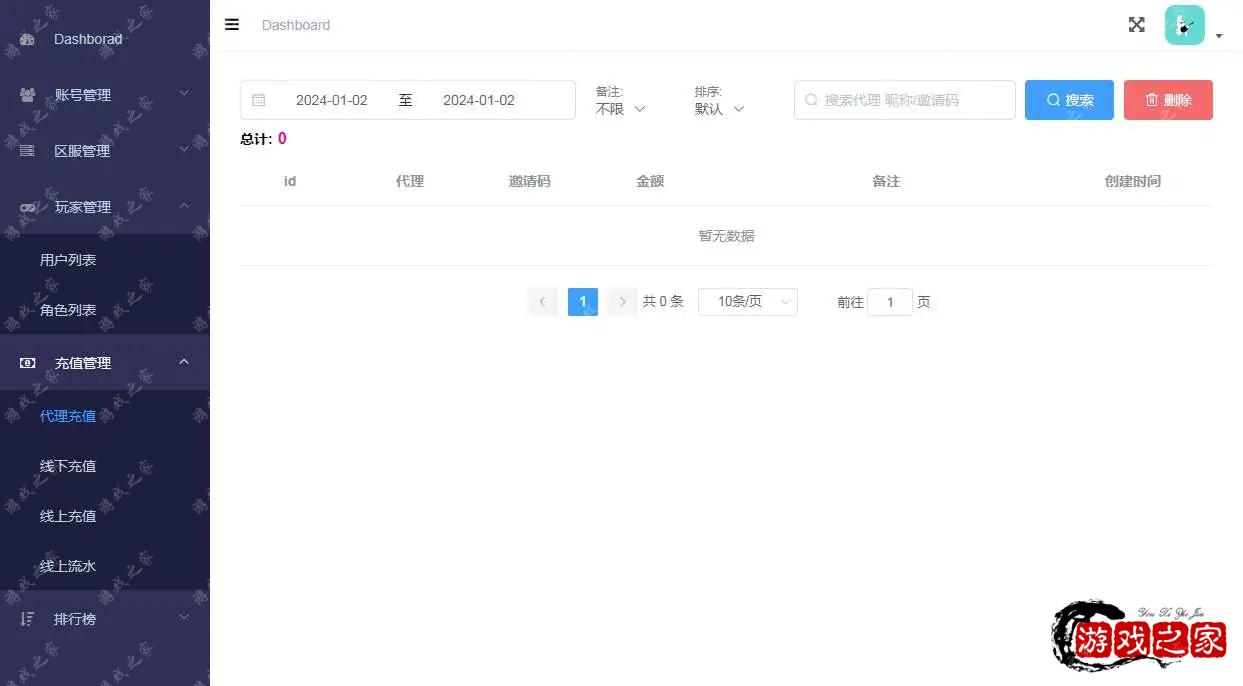Expand the 排行榜 sidebar menu
The width and height of the screenshot is (1243, 686).
[105, 619]
